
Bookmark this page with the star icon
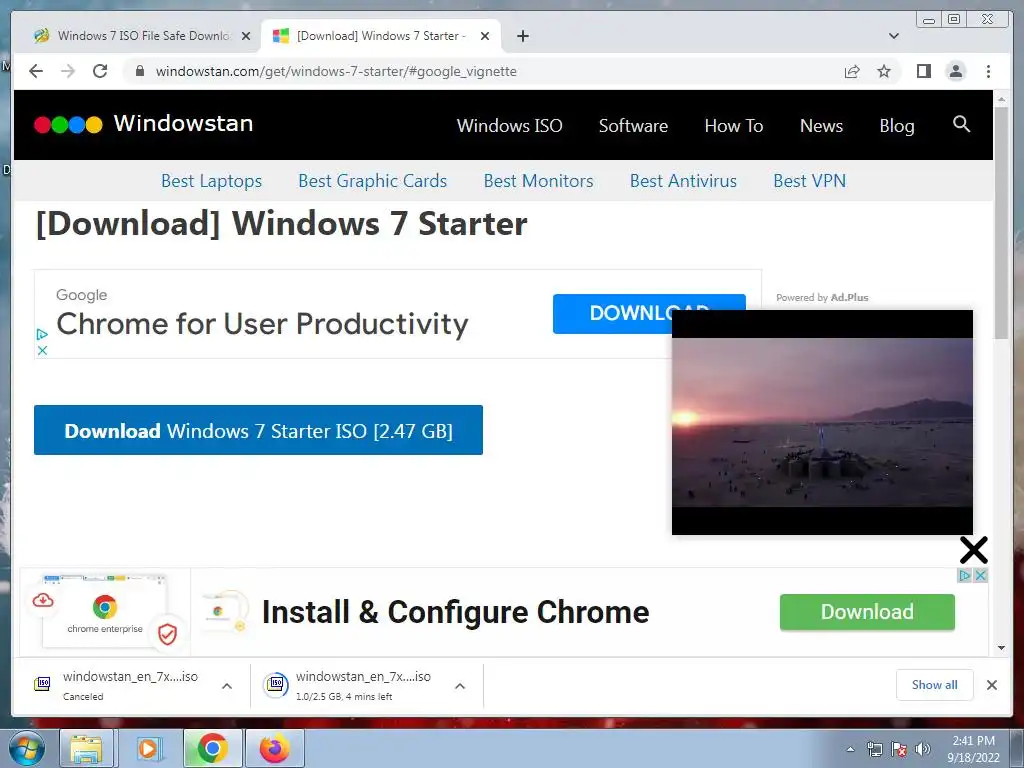884,71
